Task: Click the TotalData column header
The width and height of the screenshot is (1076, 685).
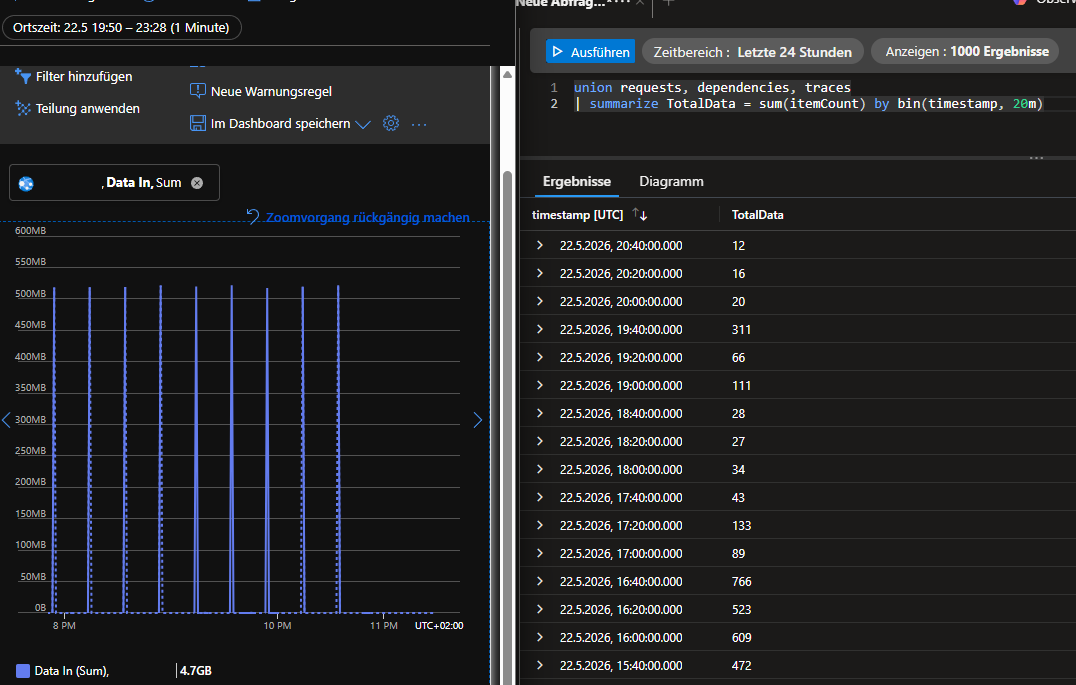Action: pyautogui.click(x=758, y=215)
